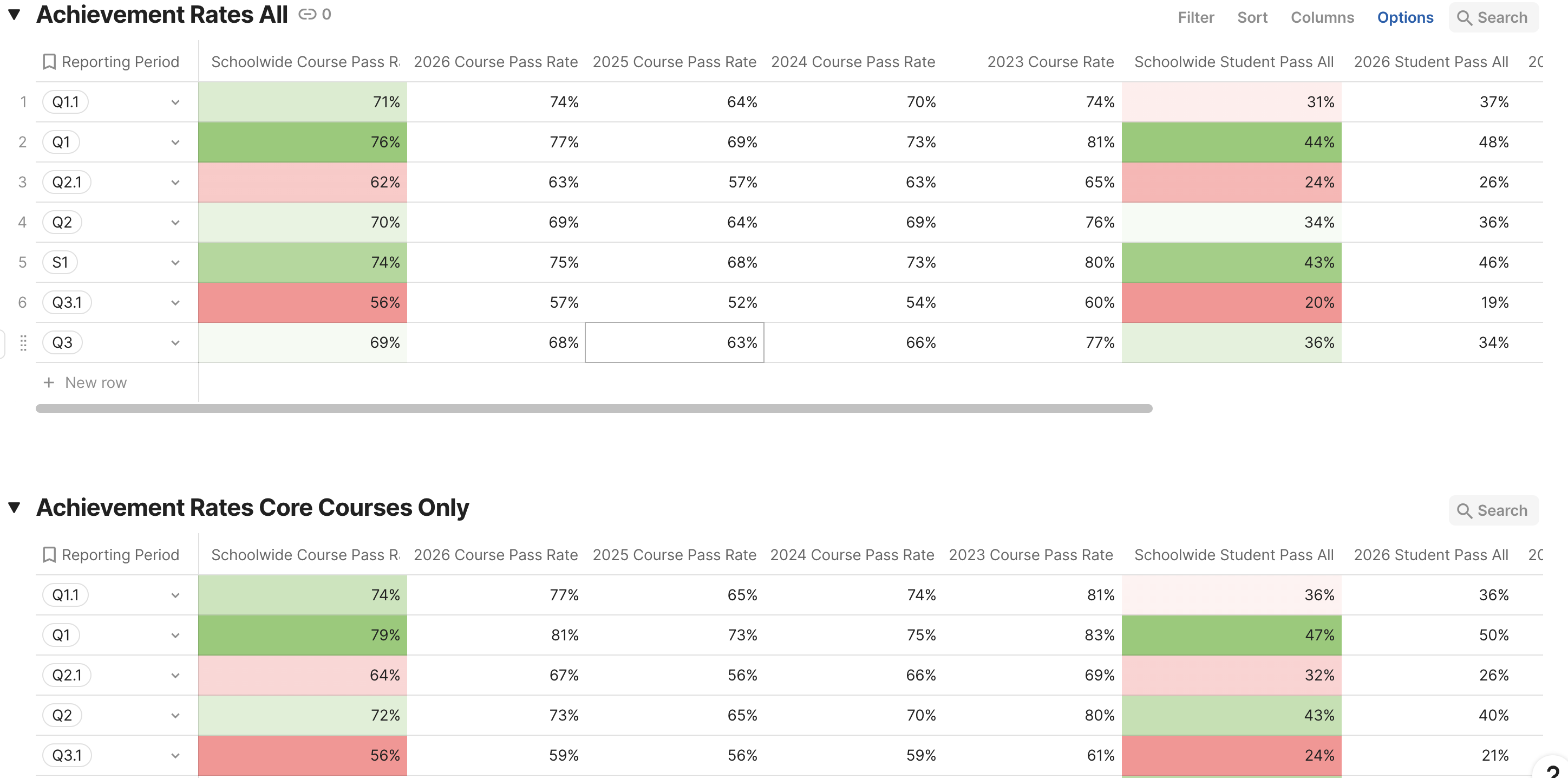Click the bookmark icon in top Reporting Period header

49,62
